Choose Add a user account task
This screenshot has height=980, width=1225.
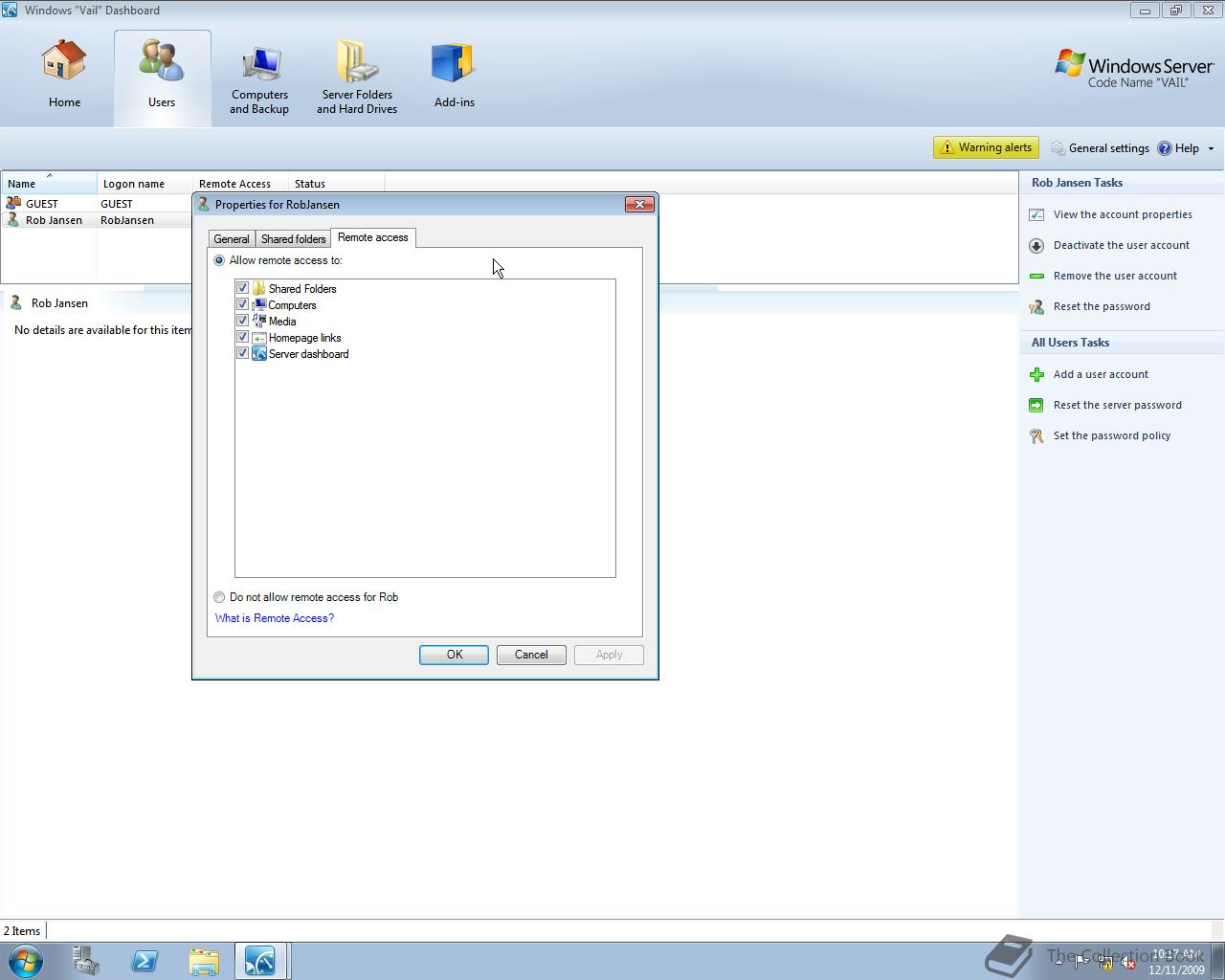1101,374
